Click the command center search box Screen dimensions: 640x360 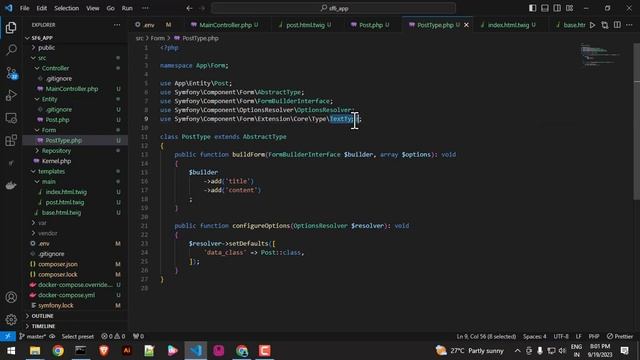pyautogui.click(x=333, y=8)
